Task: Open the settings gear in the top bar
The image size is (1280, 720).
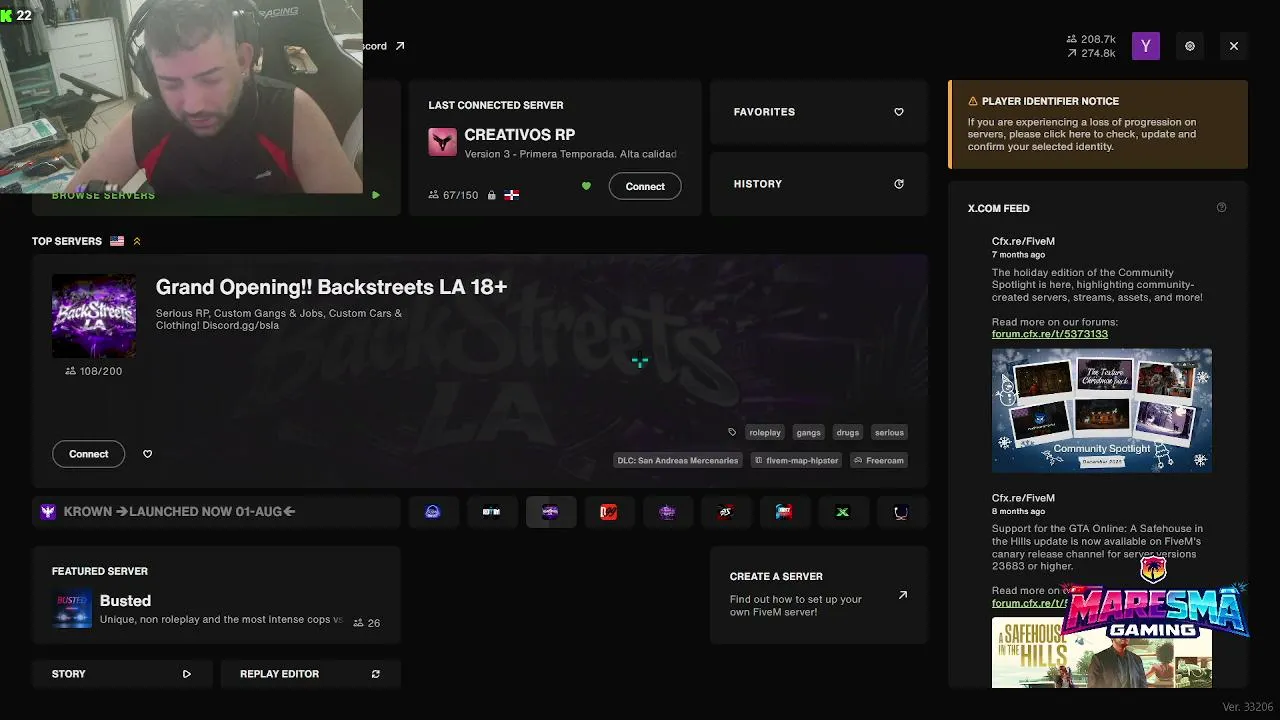Action: [x=1190, y=46]
